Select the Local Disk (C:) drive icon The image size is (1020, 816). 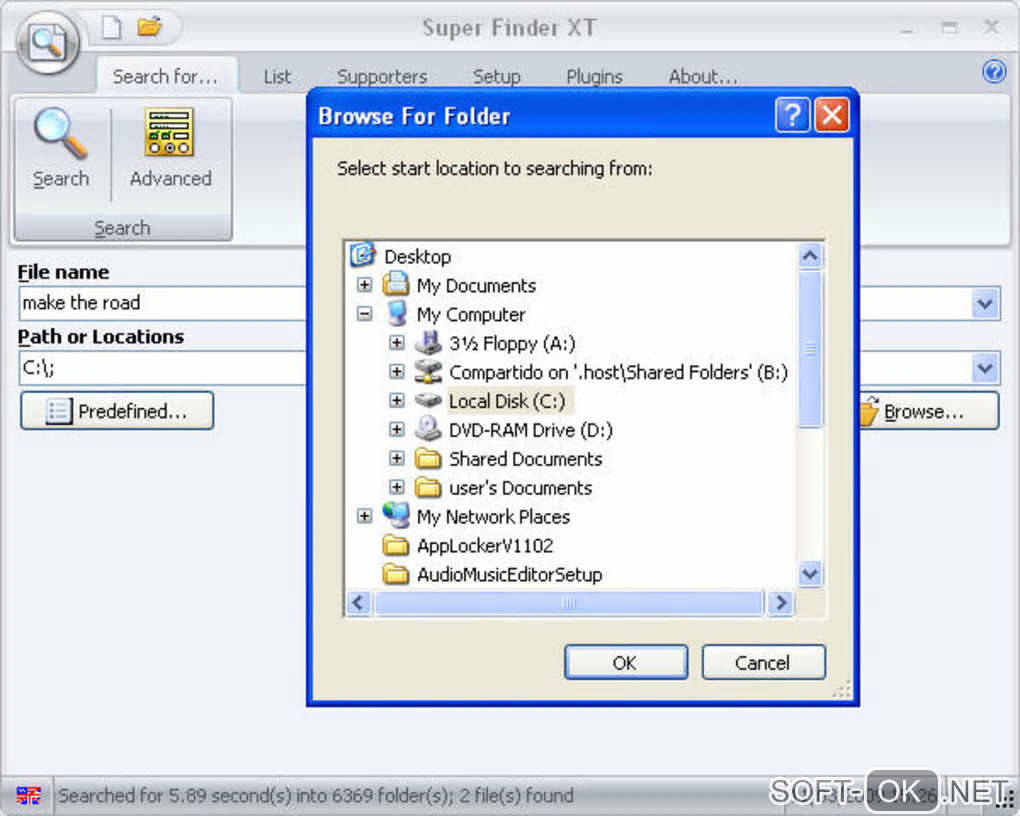pyautogui.click(x=428, y=400)
